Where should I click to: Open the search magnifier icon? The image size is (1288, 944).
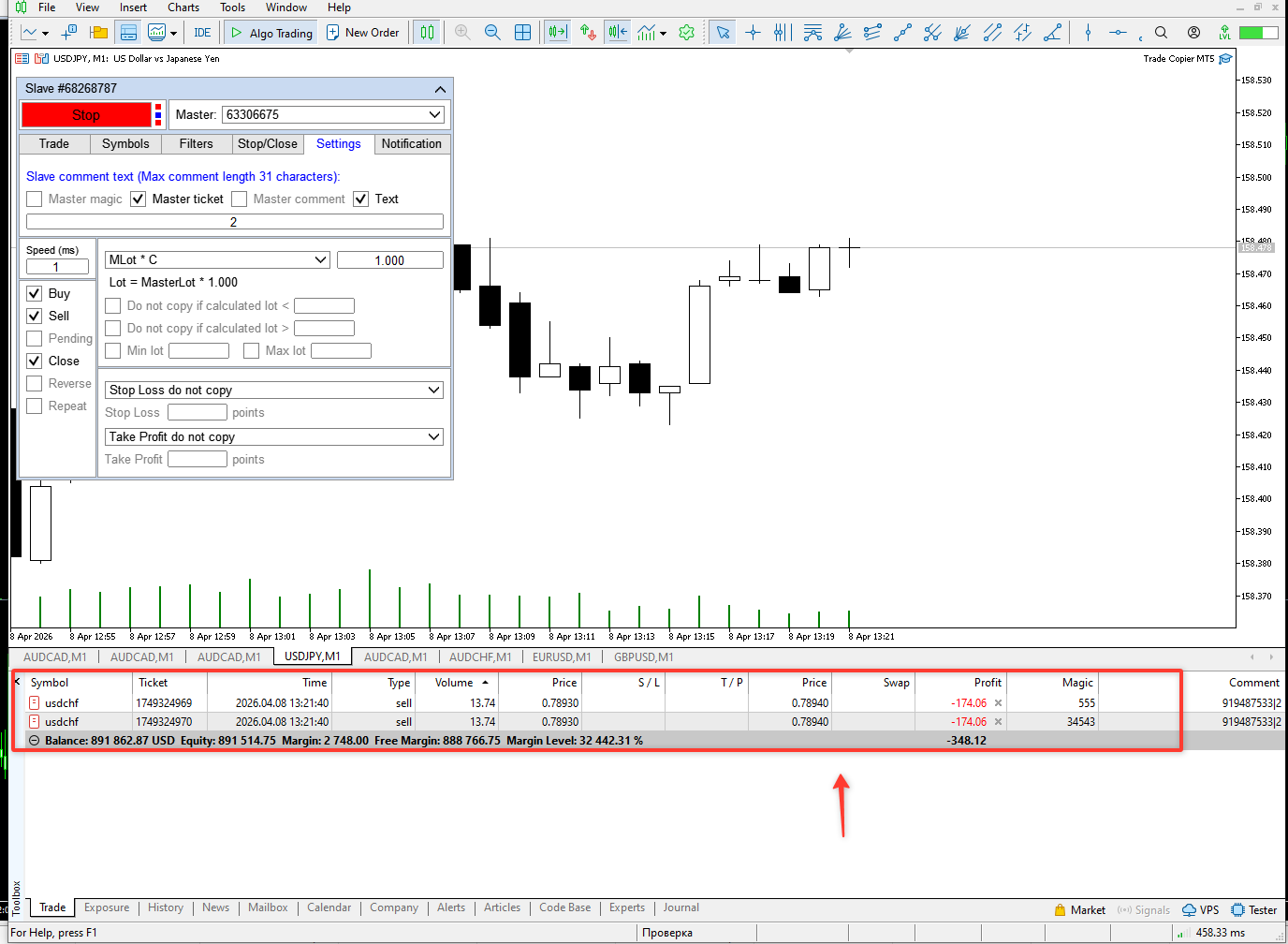[1161, 33]
